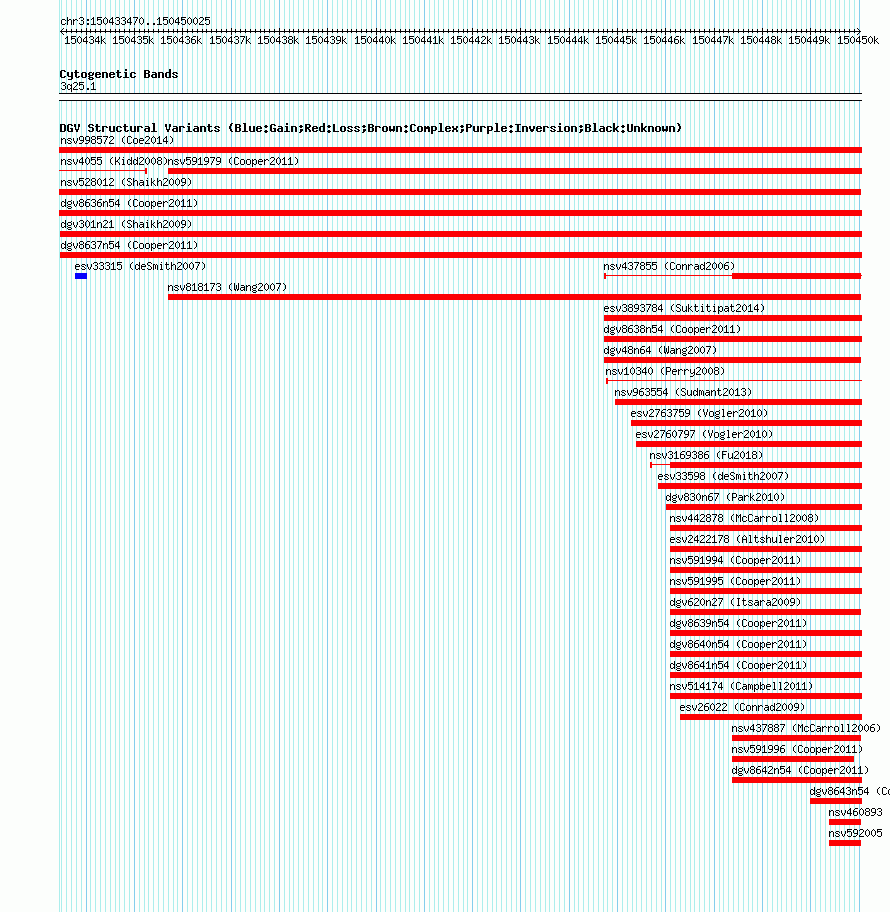Click the nsv998572 (Coe2014) variant label
The image size is (890, 912).
(x=117, y=140)
